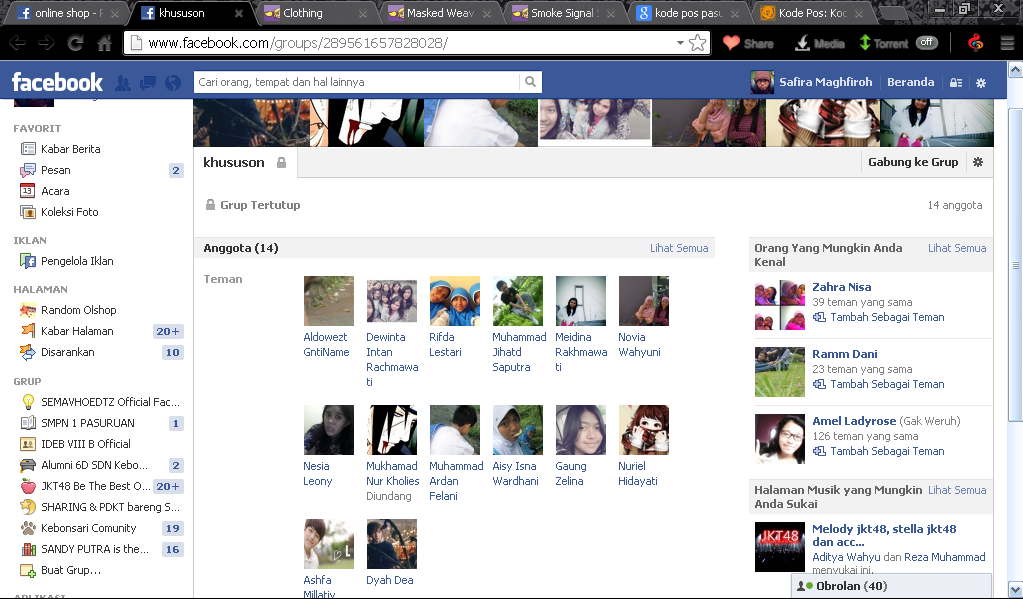This screenshot has width=1023, height=599.
Task: Open friend requests icon in Facebook header
Action: (123, 83)
